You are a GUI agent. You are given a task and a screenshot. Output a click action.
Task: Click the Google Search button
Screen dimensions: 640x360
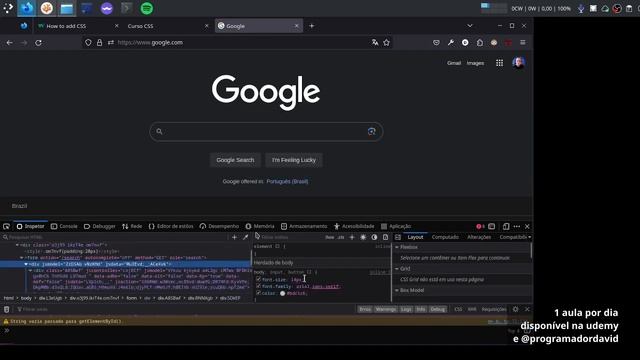(x=236, y=160)
